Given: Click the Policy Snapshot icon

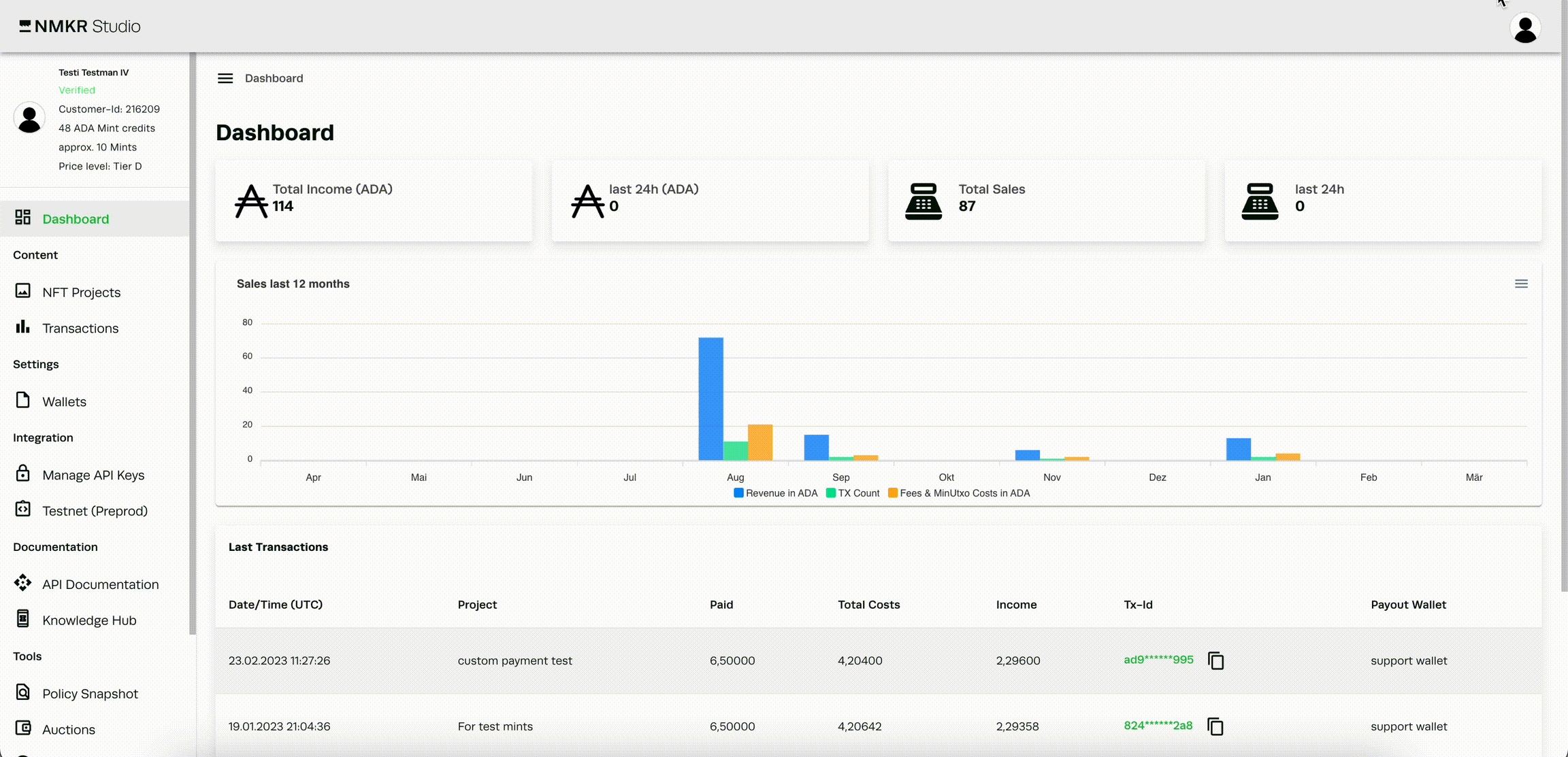Looking at the screenshot, I should click(23, 692).
